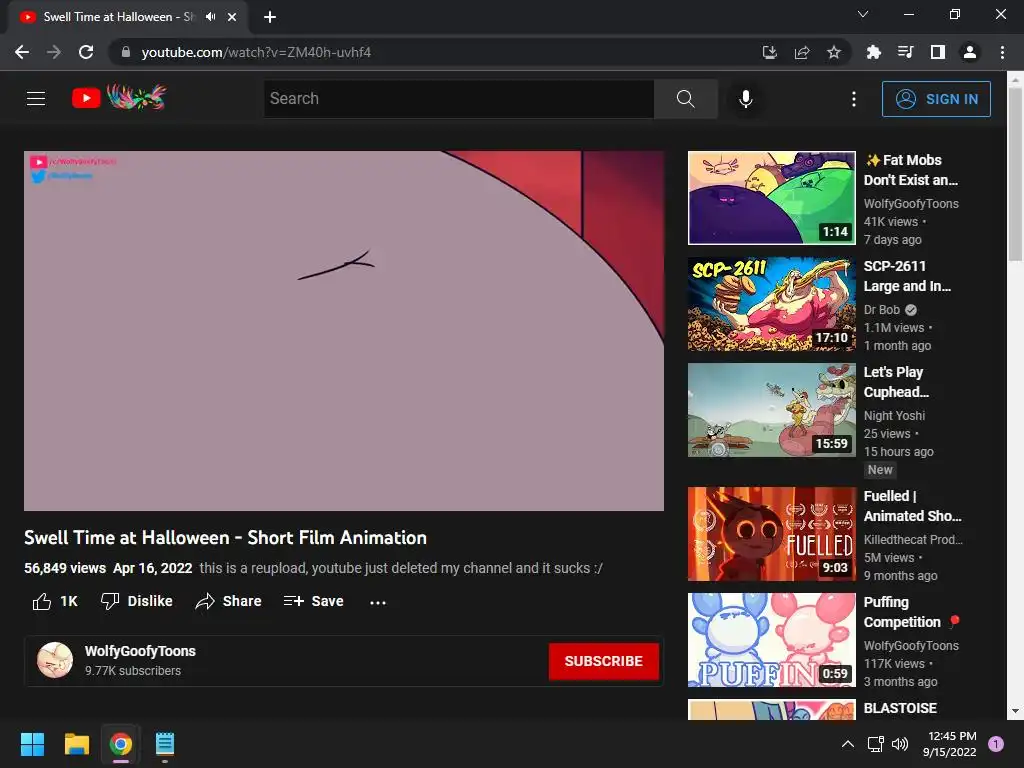Viewport: 1024px width, 768px height.
Task: Open the taskbar clock and calendar
Action: pyautogui.click(x=950, y=744)
